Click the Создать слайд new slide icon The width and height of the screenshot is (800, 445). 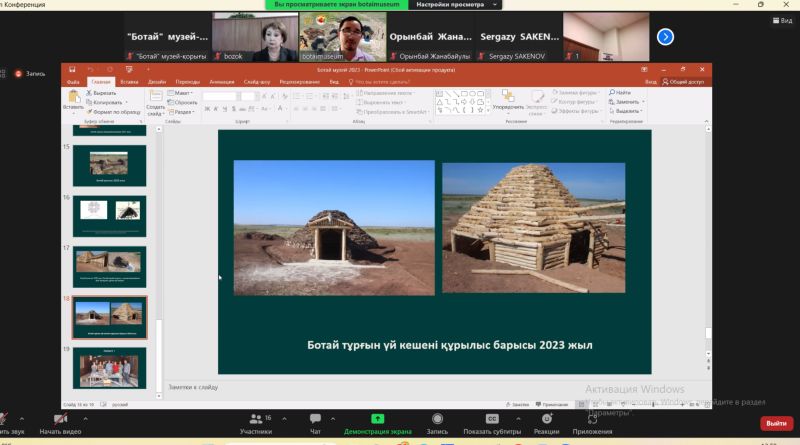tap(155, 102)
